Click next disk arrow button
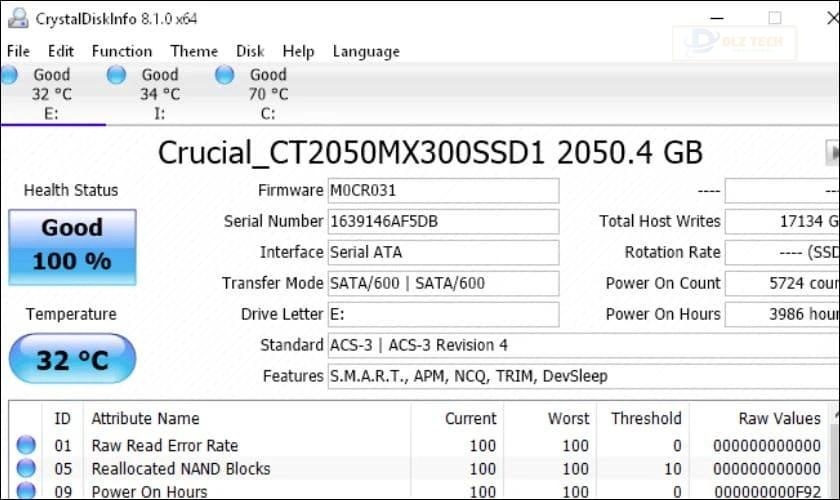The width and height of the screenshot is (840, 500). coord(831,153)
